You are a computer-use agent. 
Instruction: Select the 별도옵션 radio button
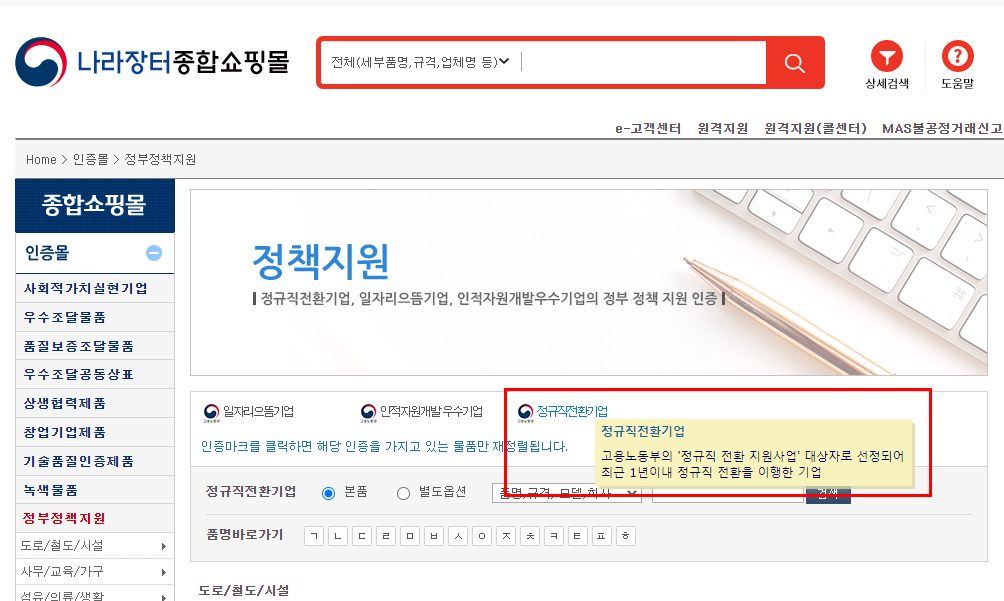pyautogui.click(x=403, y=493)
